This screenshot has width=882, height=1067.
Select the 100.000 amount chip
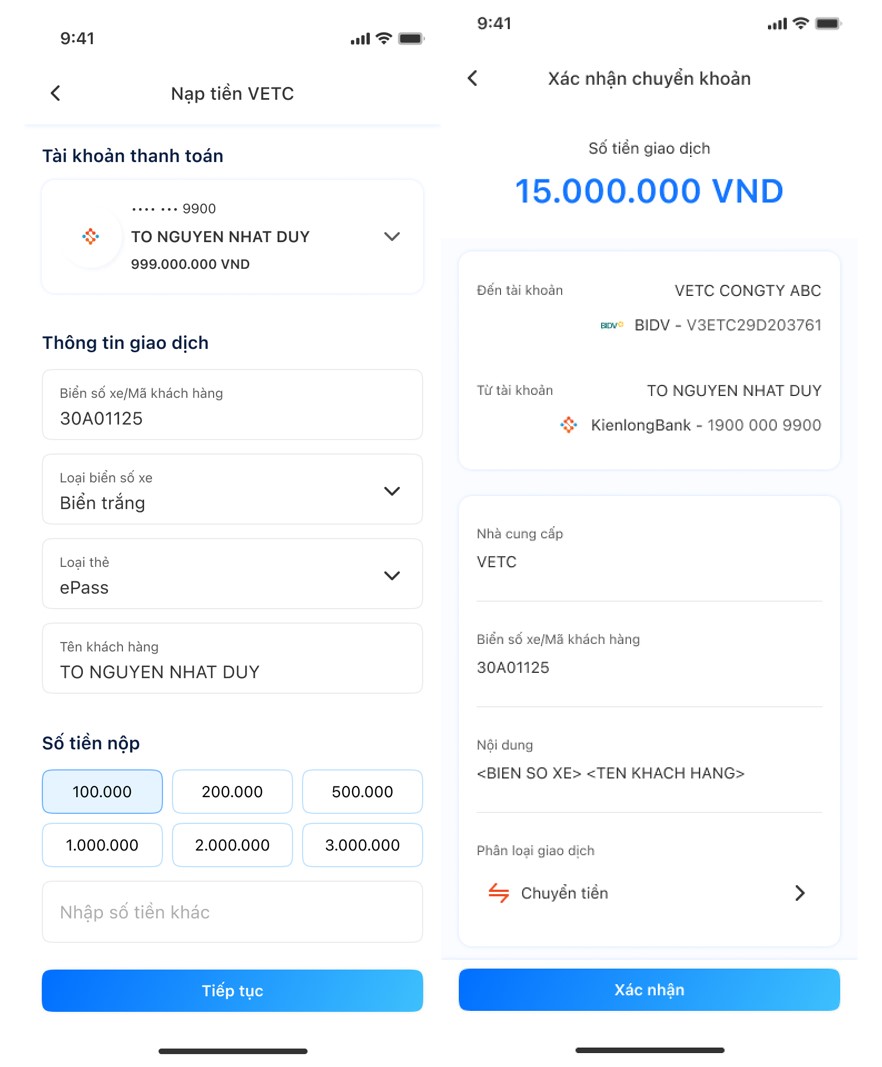pos(102,791)
